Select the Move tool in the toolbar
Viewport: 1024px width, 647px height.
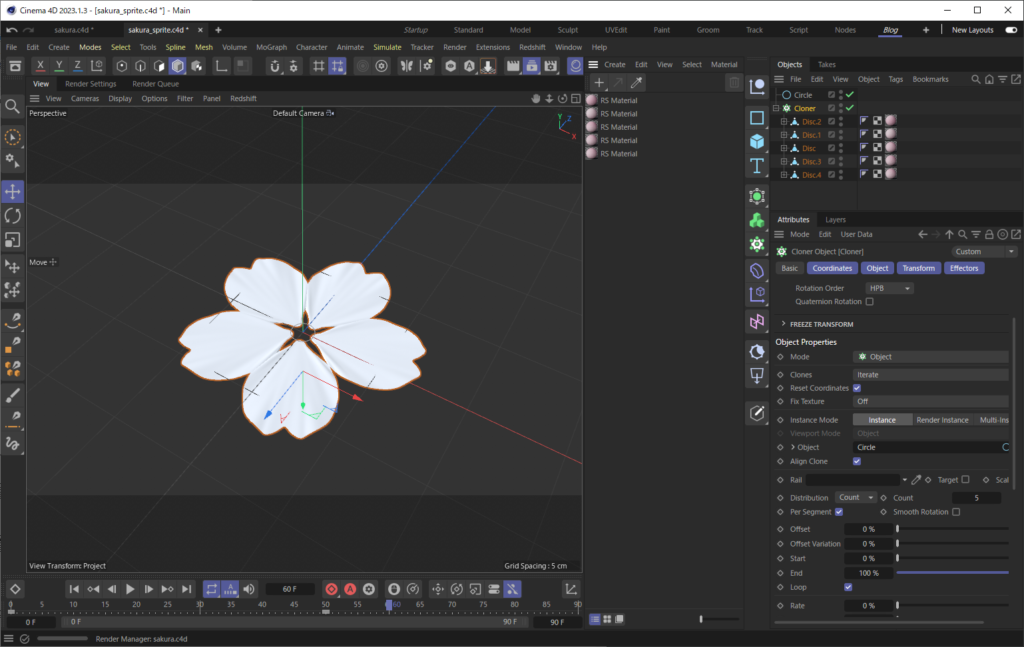pos(13,191)
